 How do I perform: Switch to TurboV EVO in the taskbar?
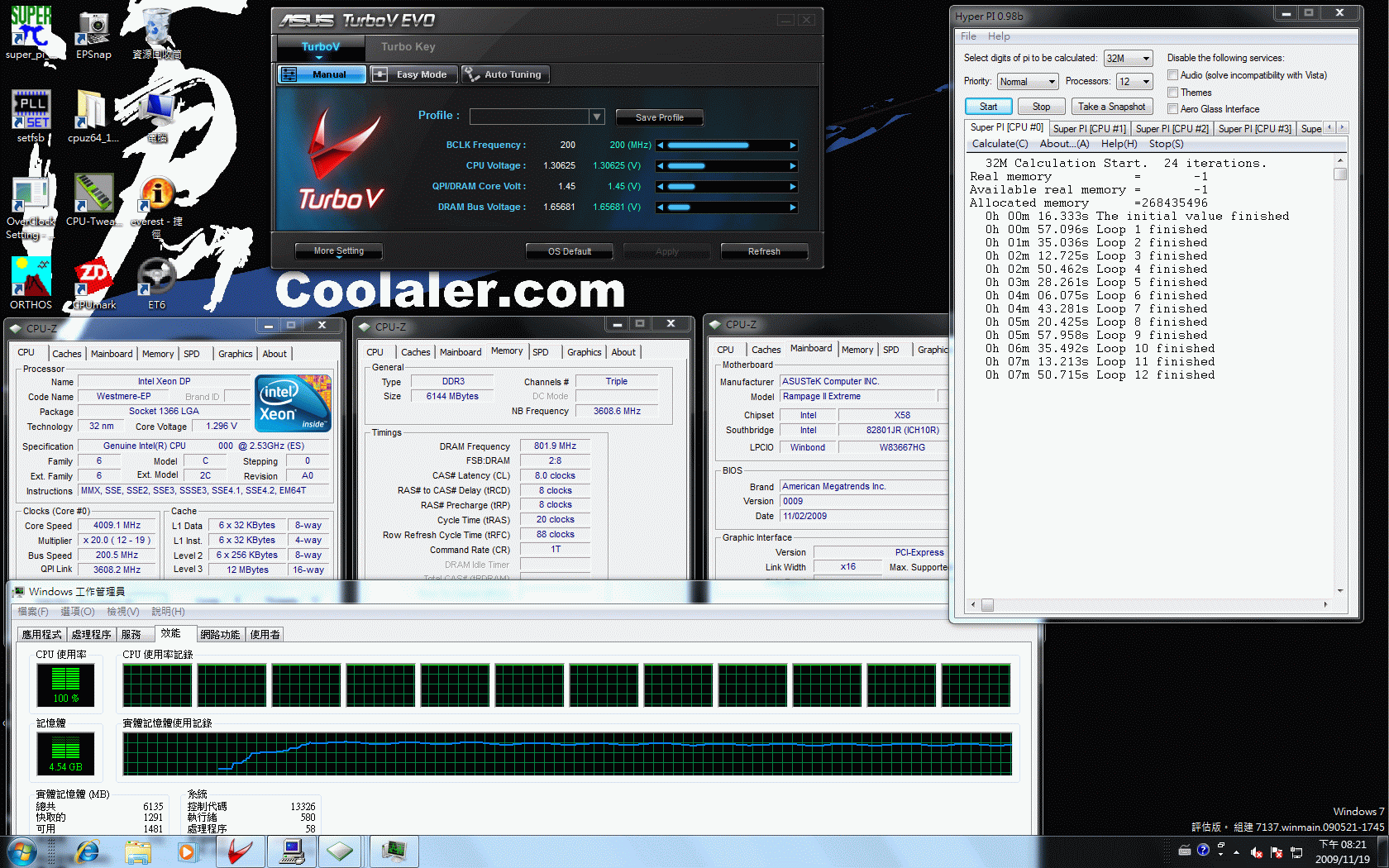pos(241,851)
